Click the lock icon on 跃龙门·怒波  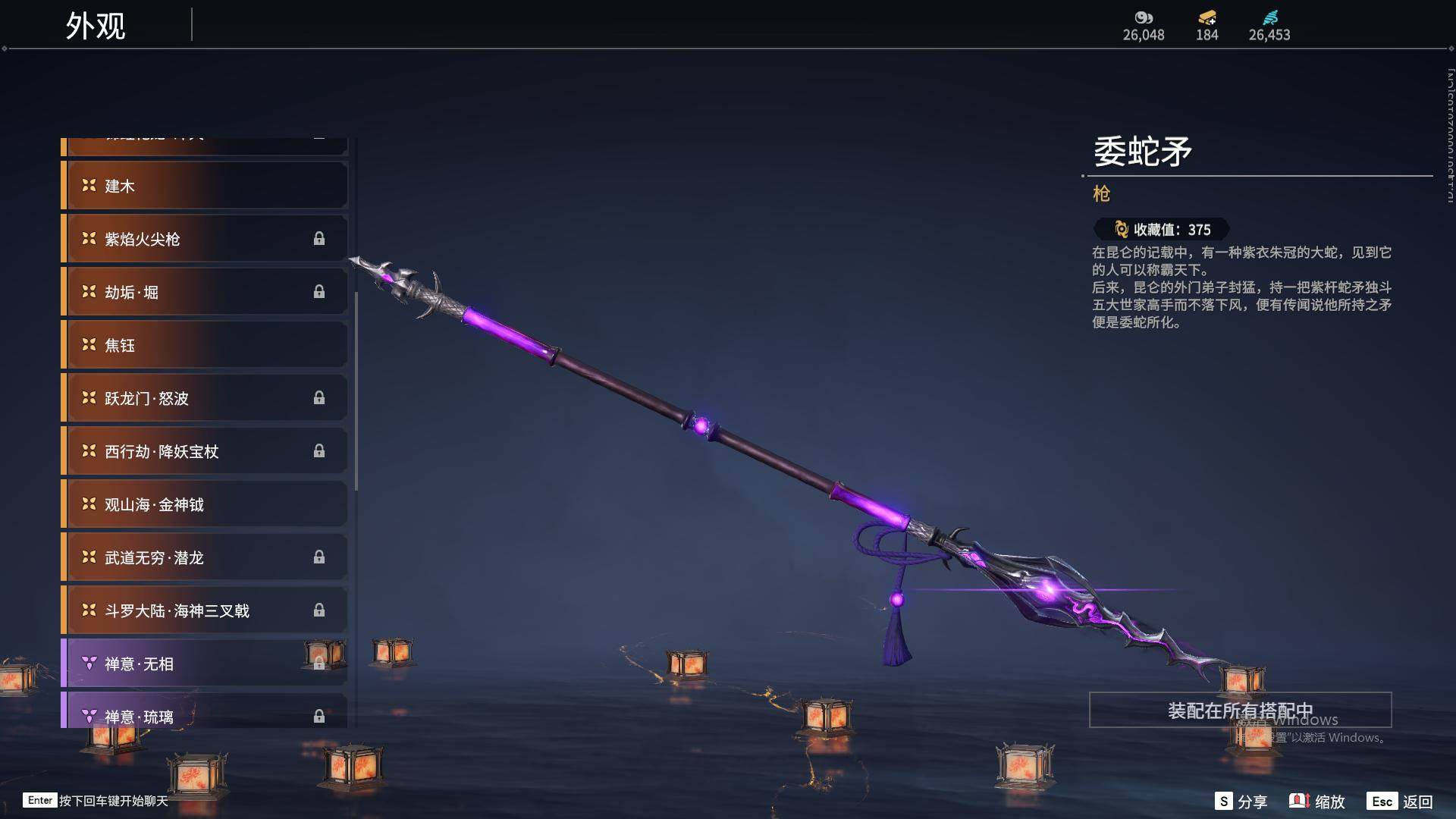tap(319, 398)
